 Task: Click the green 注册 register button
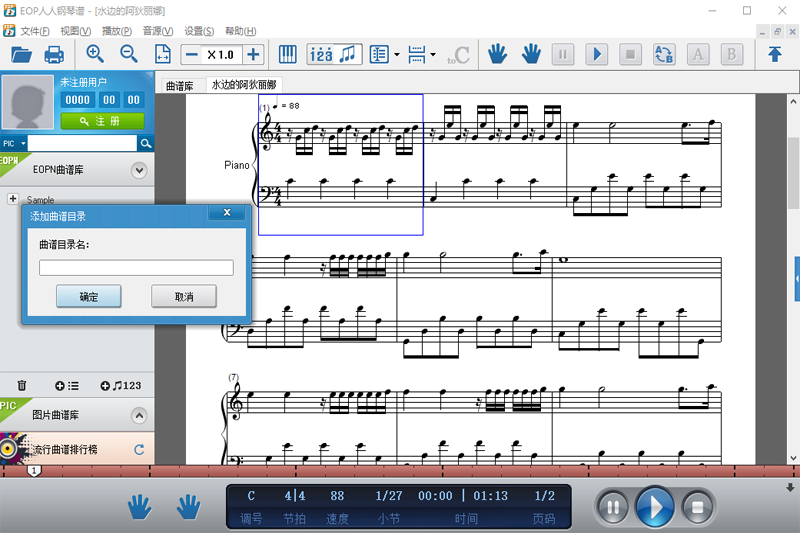coord(102,121)
